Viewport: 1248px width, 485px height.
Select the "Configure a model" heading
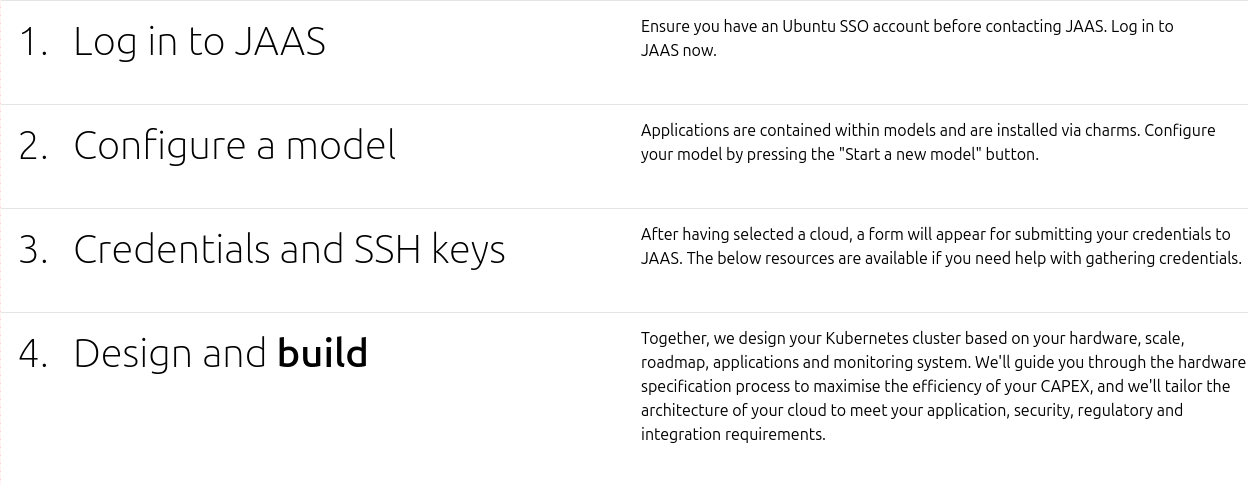point(234,146)
